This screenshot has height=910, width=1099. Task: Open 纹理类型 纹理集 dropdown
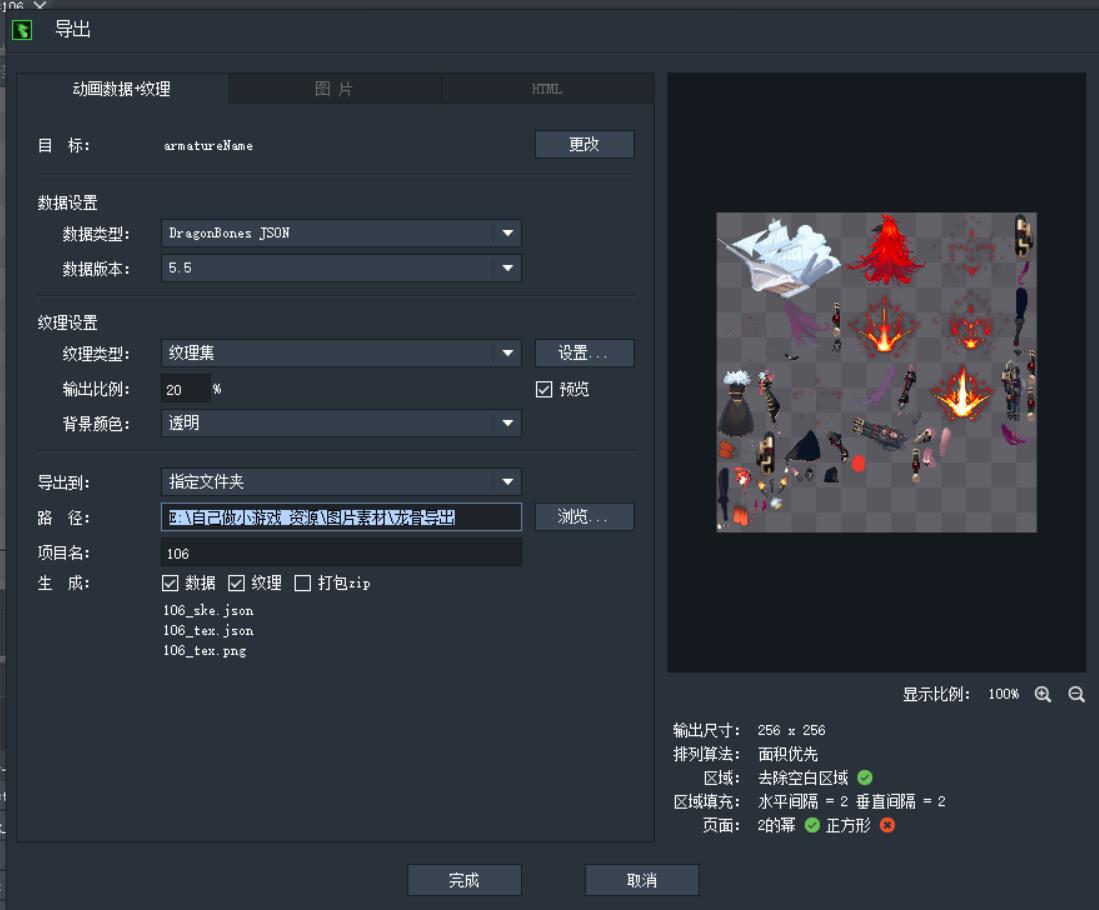tap(341, 353)
